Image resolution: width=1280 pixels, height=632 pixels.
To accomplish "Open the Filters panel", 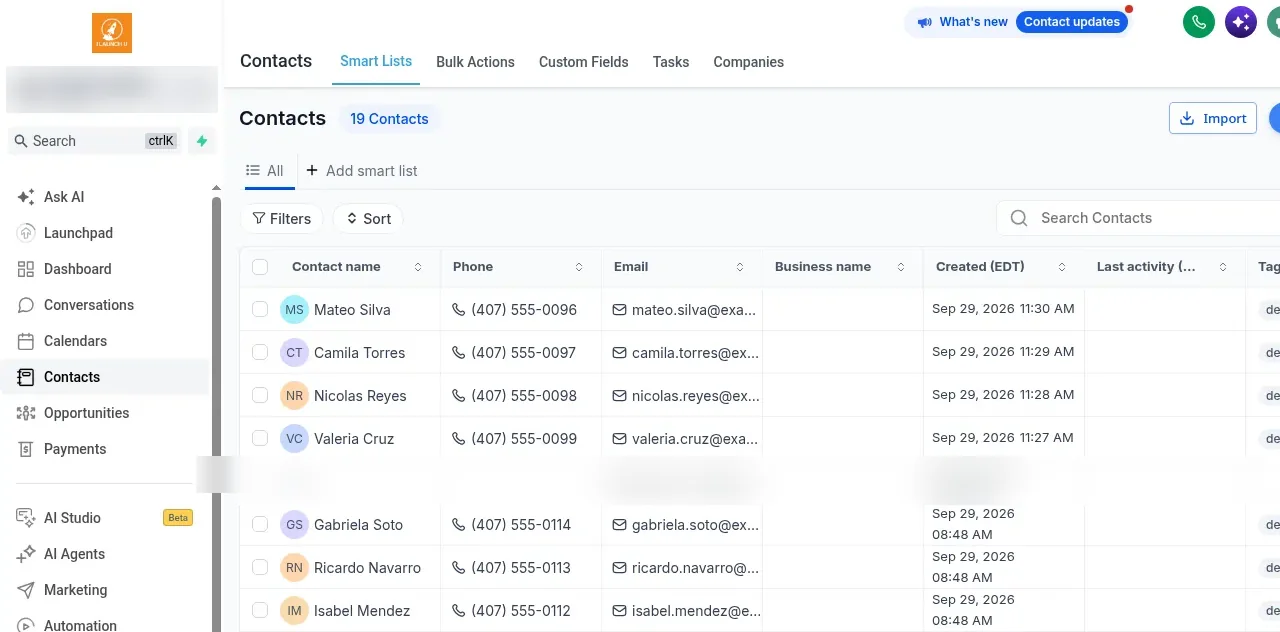I will click(x=281, y=219).
